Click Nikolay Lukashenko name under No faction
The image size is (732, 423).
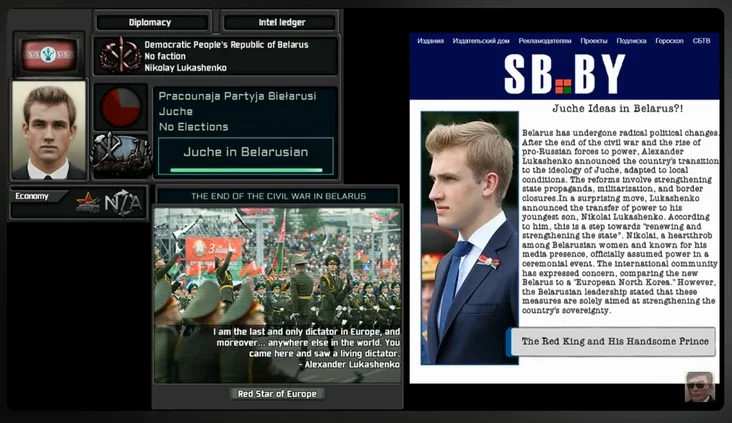[185, 68]
